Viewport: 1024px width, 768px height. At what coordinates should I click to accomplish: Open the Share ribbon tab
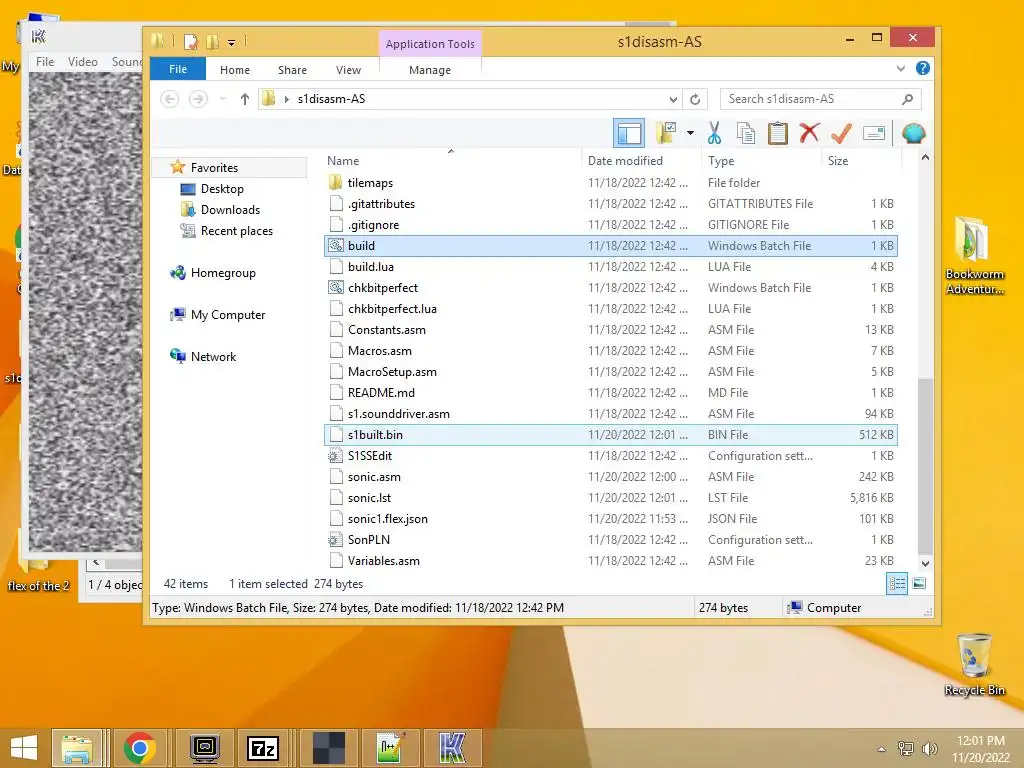tap(292, 70)
